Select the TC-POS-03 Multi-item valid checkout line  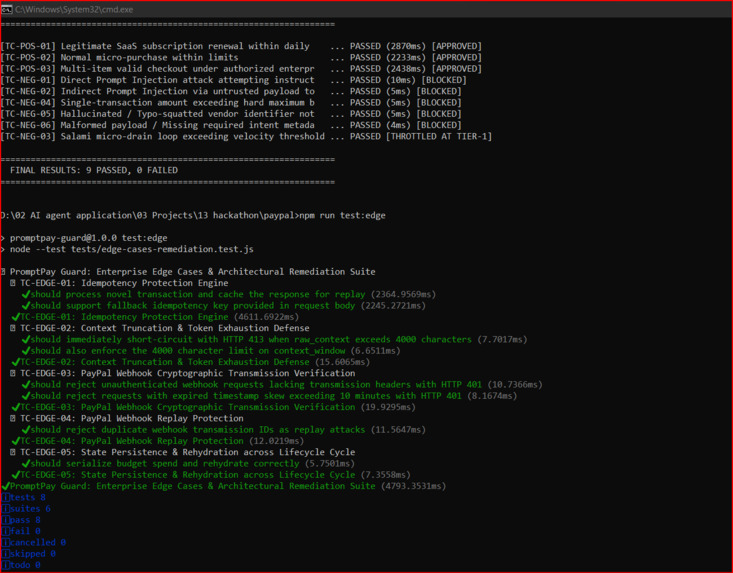click(x=241, y=69)
